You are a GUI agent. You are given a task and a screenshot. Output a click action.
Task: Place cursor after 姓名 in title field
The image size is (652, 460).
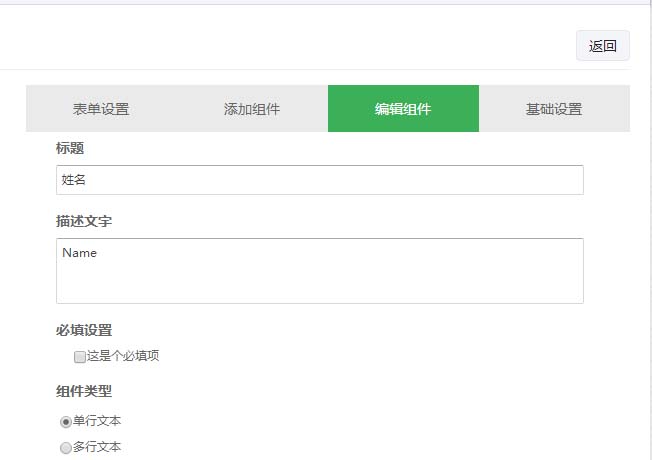pyautogui.click(x=89, y=180)
